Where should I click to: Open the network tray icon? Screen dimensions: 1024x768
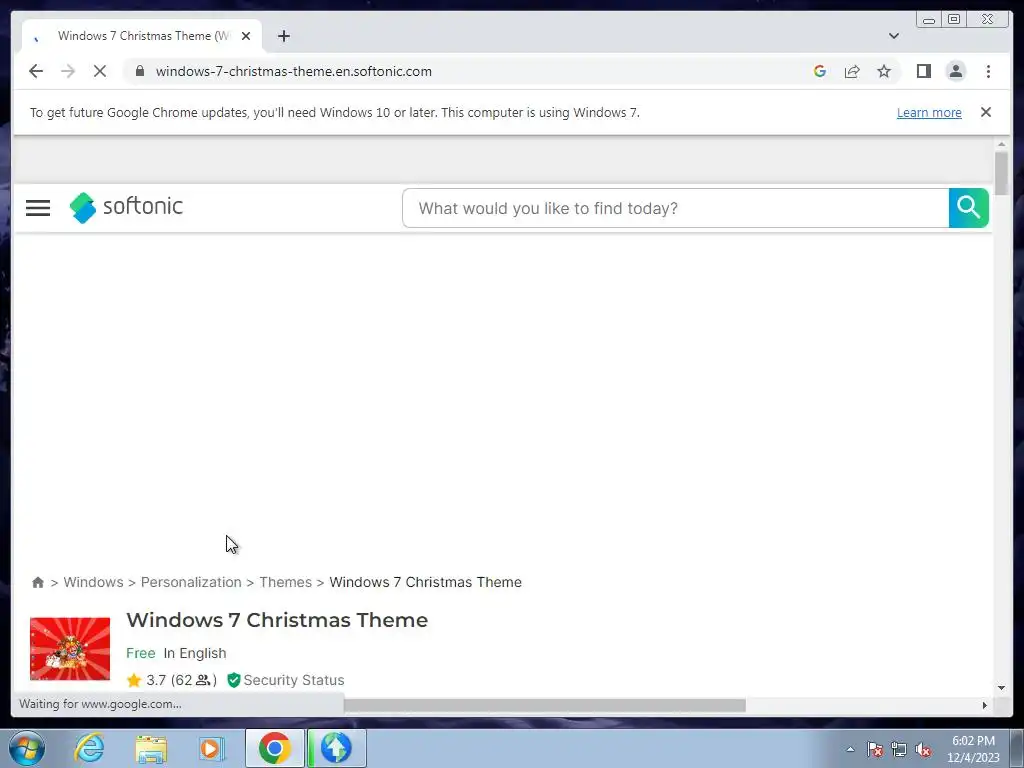[x=899, y=749]
